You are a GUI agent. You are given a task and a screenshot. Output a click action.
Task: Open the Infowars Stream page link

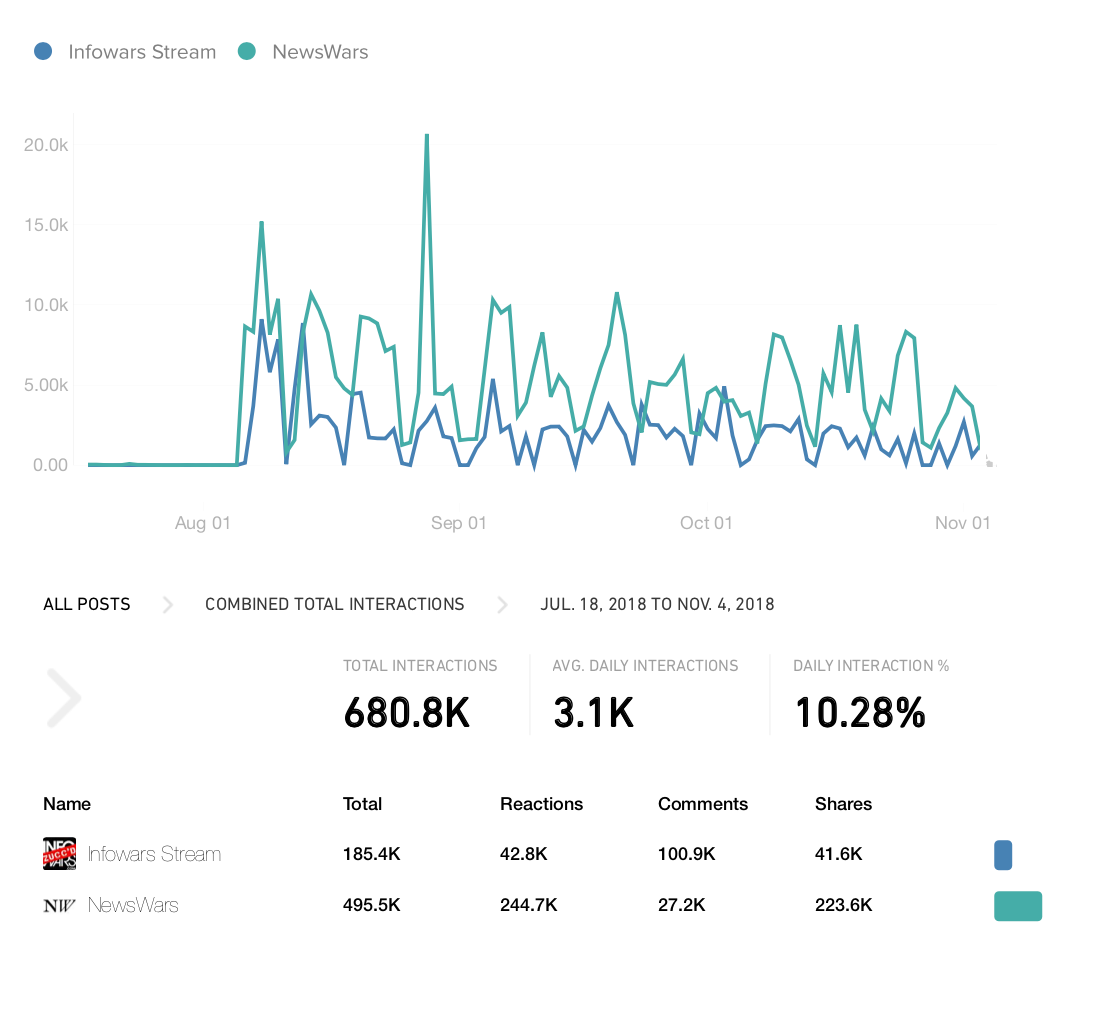point(154,854)
